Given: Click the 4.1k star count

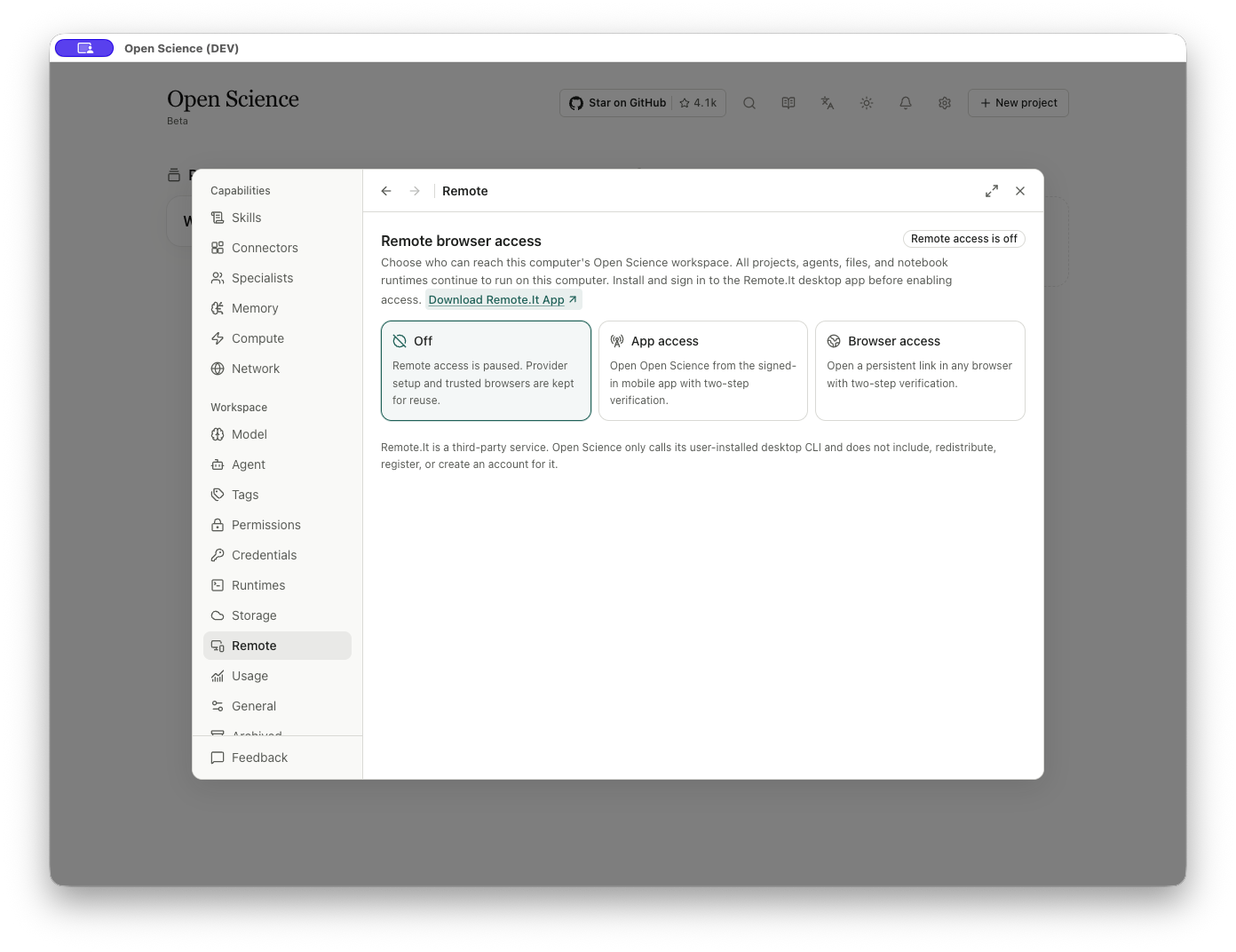Looking at the screenshot, I should coord(699,103).
